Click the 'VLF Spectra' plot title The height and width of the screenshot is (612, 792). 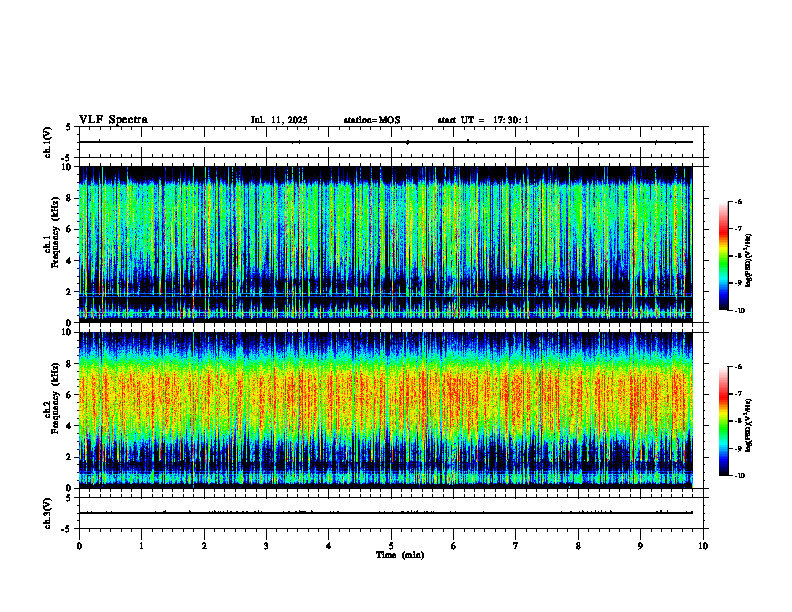point(113,120)
